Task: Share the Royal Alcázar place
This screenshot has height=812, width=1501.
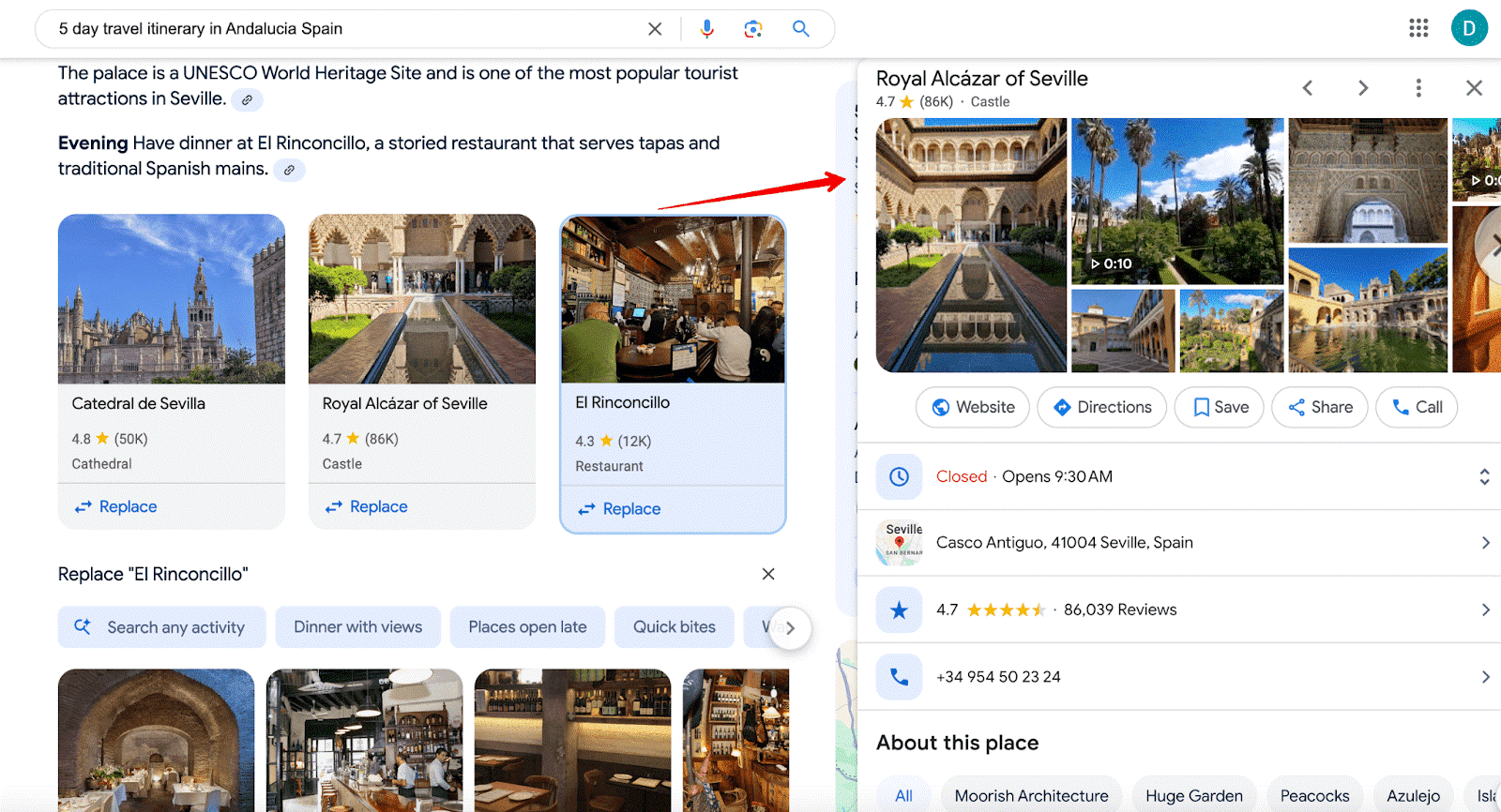Action: (x=1320, y=407)
